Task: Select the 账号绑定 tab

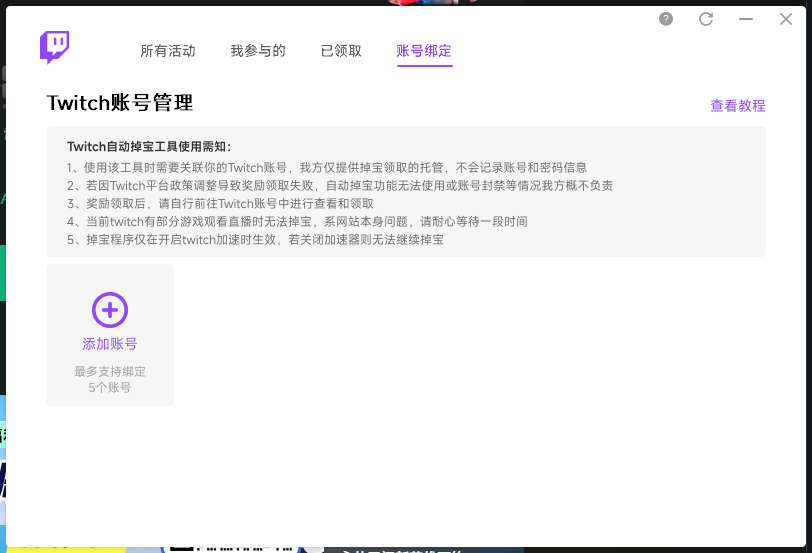Action: click(424, 51)
